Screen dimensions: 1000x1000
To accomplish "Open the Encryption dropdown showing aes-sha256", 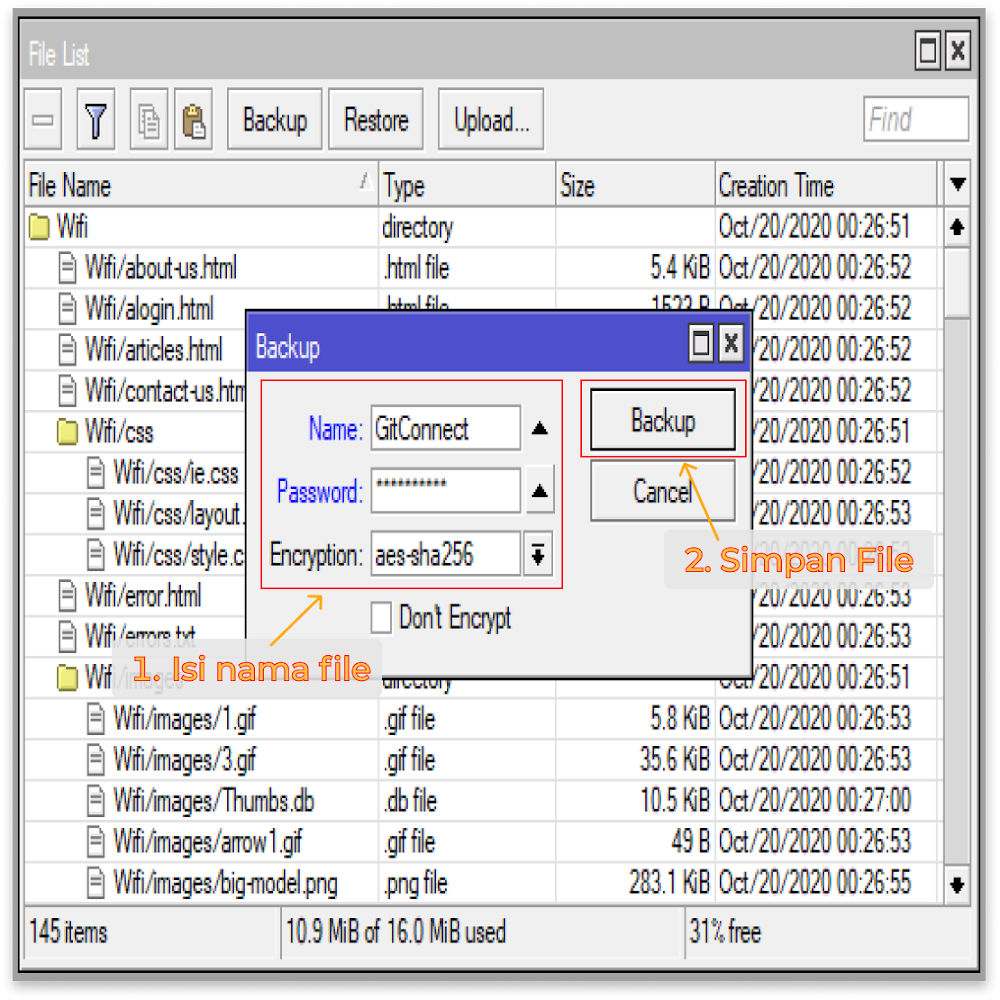I will coord(537,554).
